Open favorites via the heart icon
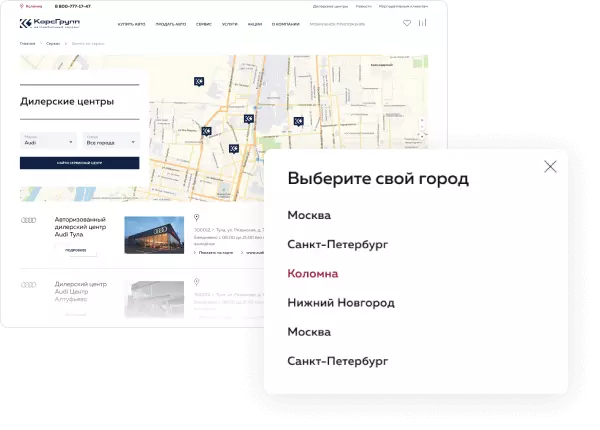Image resolution: width=600 pixels, height=430 pixels. (x=406, y=22)
